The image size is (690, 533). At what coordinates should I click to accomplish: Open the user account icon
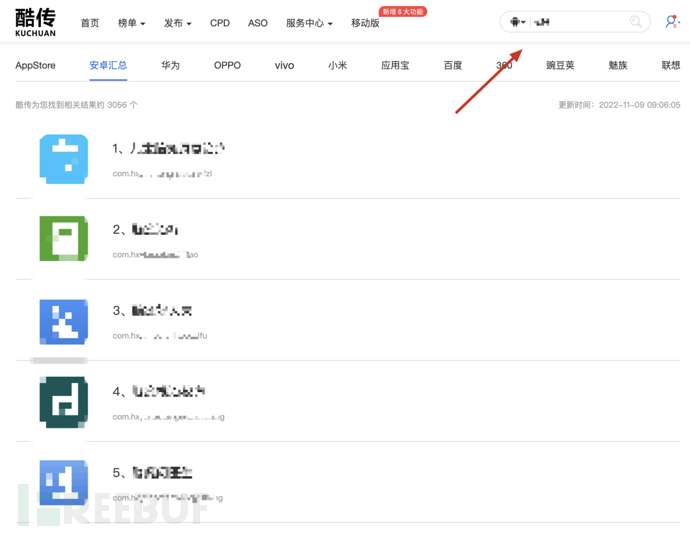click(672, 22)
